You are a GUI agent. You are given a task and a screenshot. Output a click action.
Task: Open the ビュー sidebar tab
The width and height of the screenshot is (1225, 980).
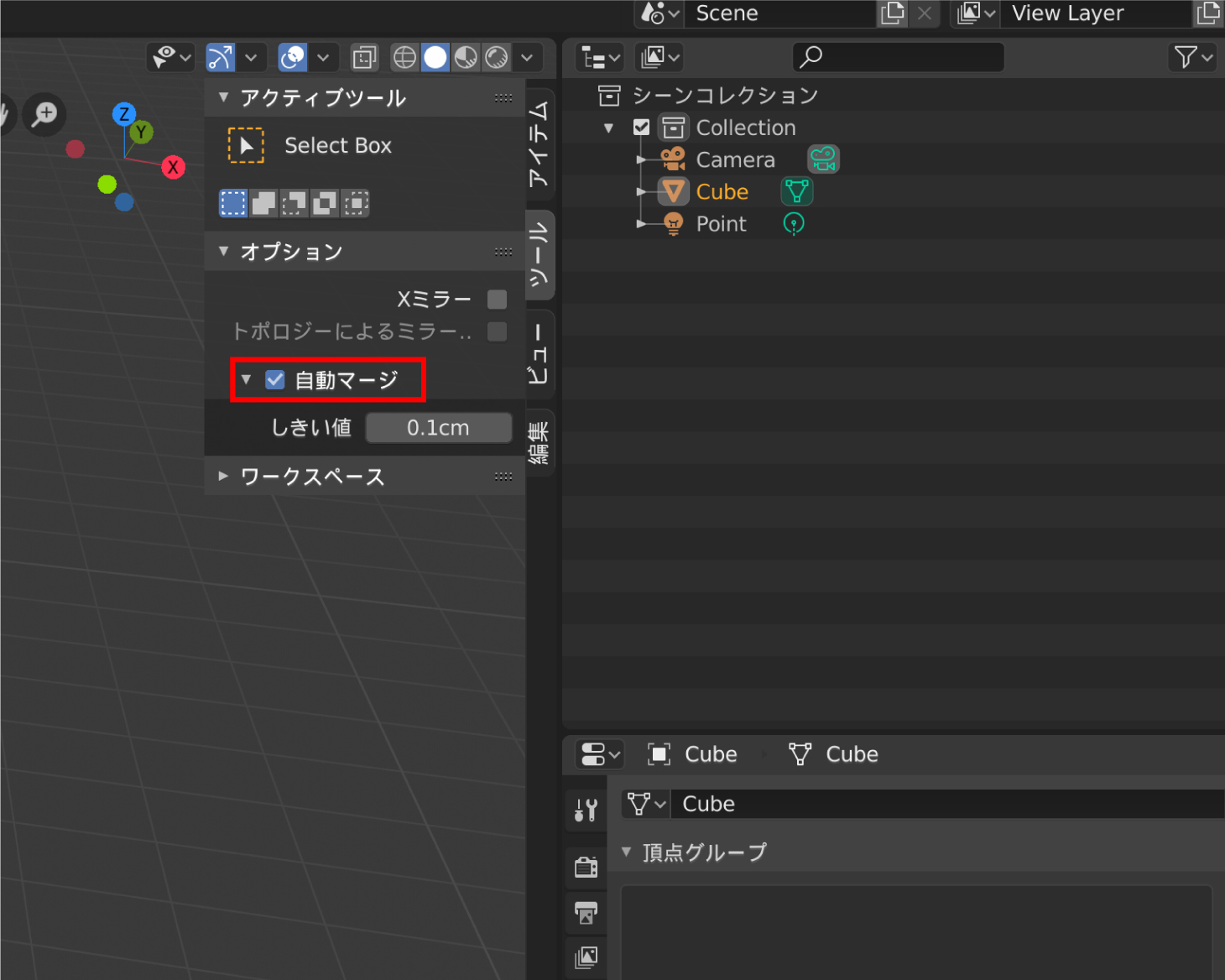tap(540, 353)
